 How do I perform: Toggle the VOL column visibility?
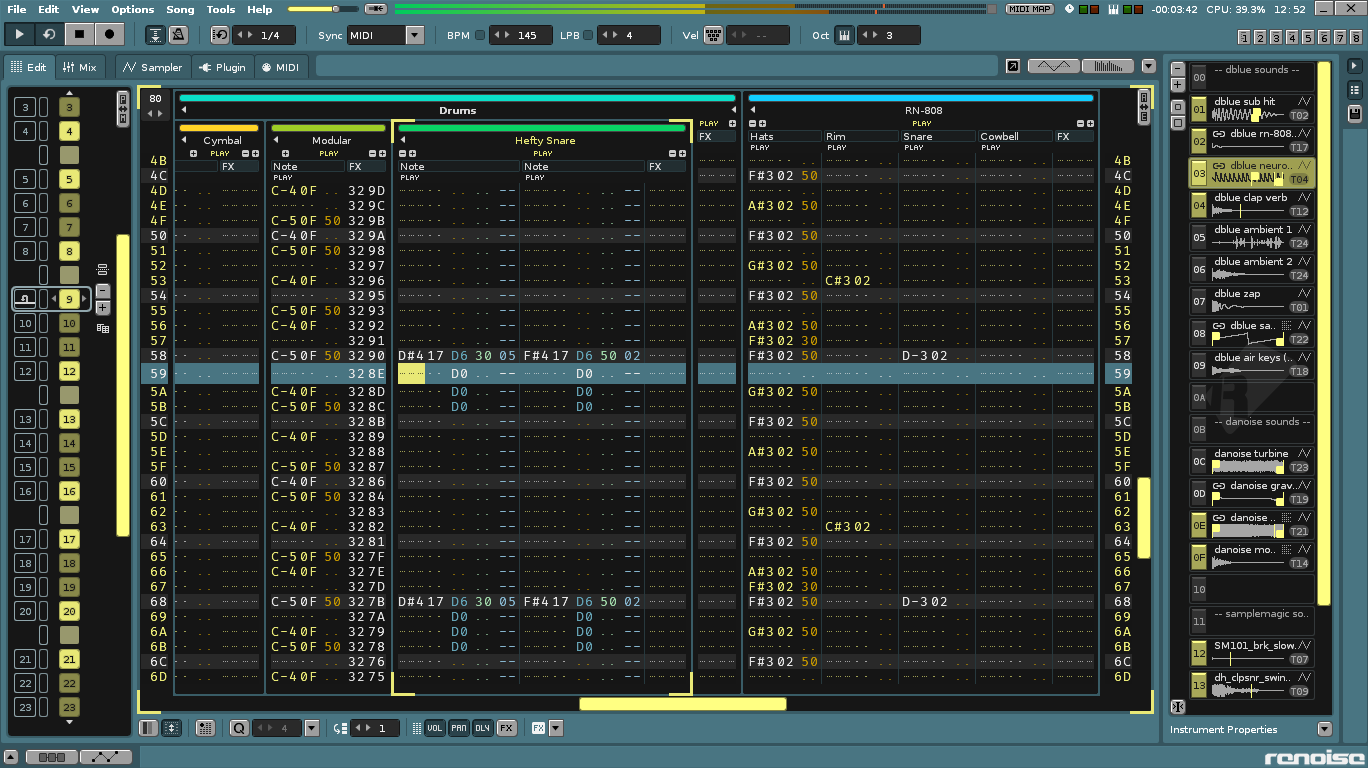(435, 728)
